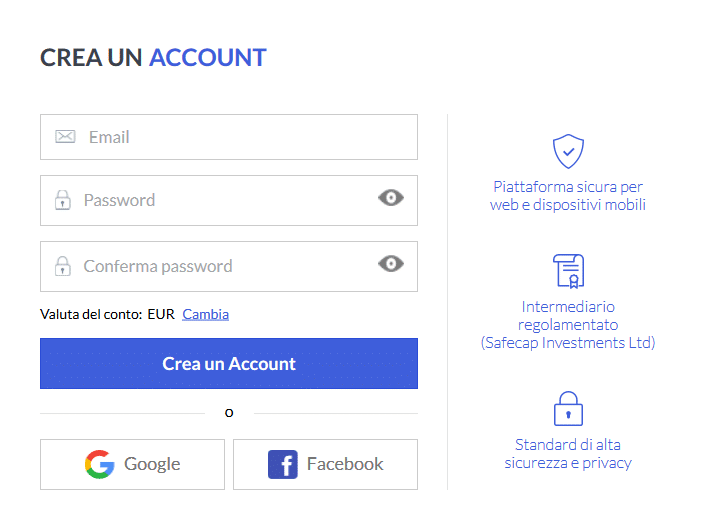The width and height of the screenshot is (704, 505).
Task: Open the Cambia currency link
Action: (205, 314)
